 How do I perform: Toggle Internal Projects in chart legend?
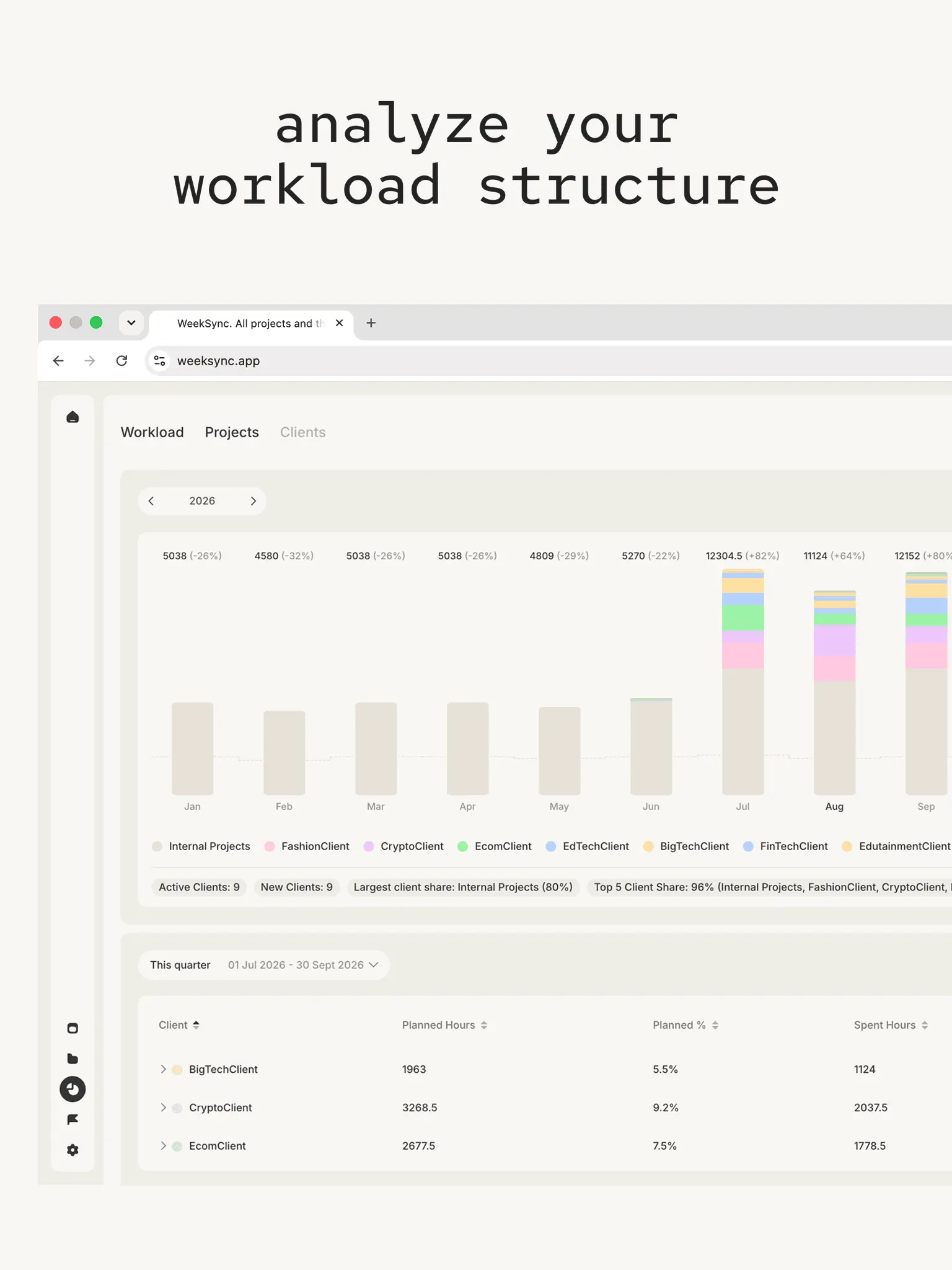tap(201, 846)
